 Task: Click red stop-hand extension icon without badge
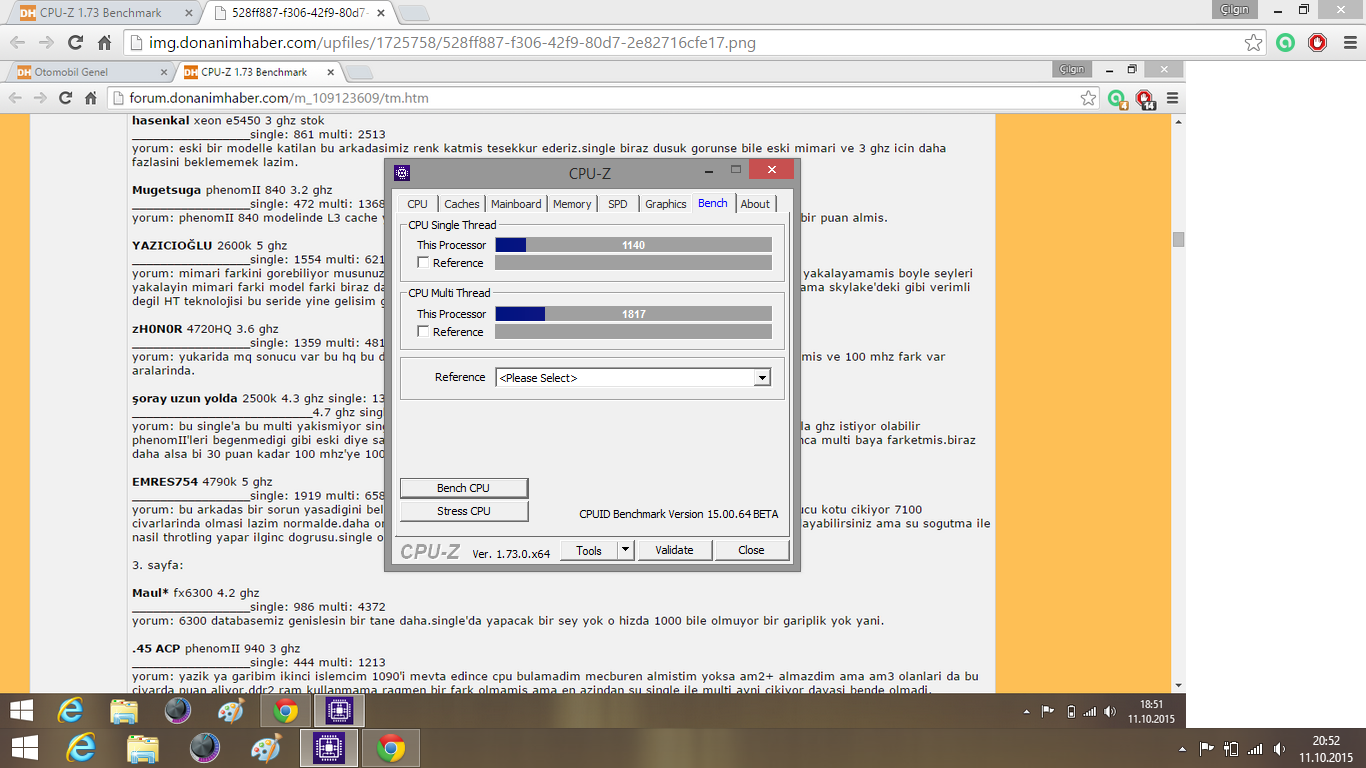1318,43
